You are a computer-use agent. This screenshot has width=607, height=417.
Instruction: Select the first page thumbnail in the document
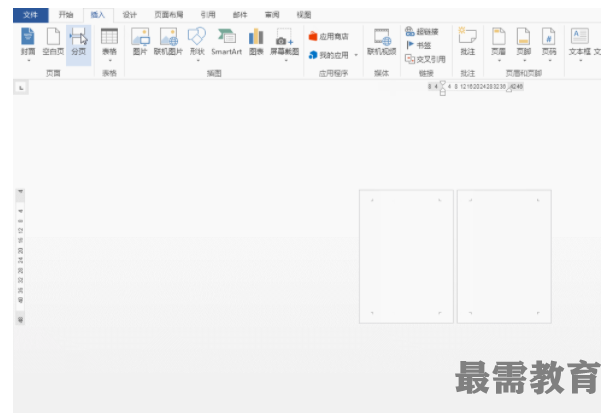pyautogui.click(x=406, y=256)
